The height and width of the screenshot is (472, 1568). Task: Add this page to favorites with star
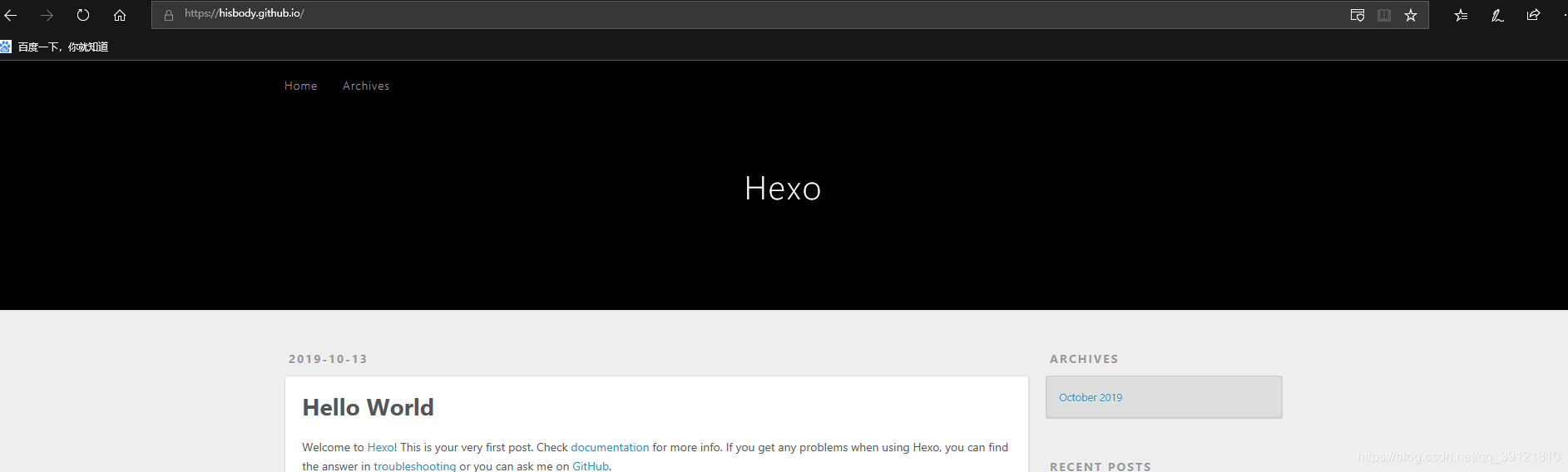[1411, 15]
